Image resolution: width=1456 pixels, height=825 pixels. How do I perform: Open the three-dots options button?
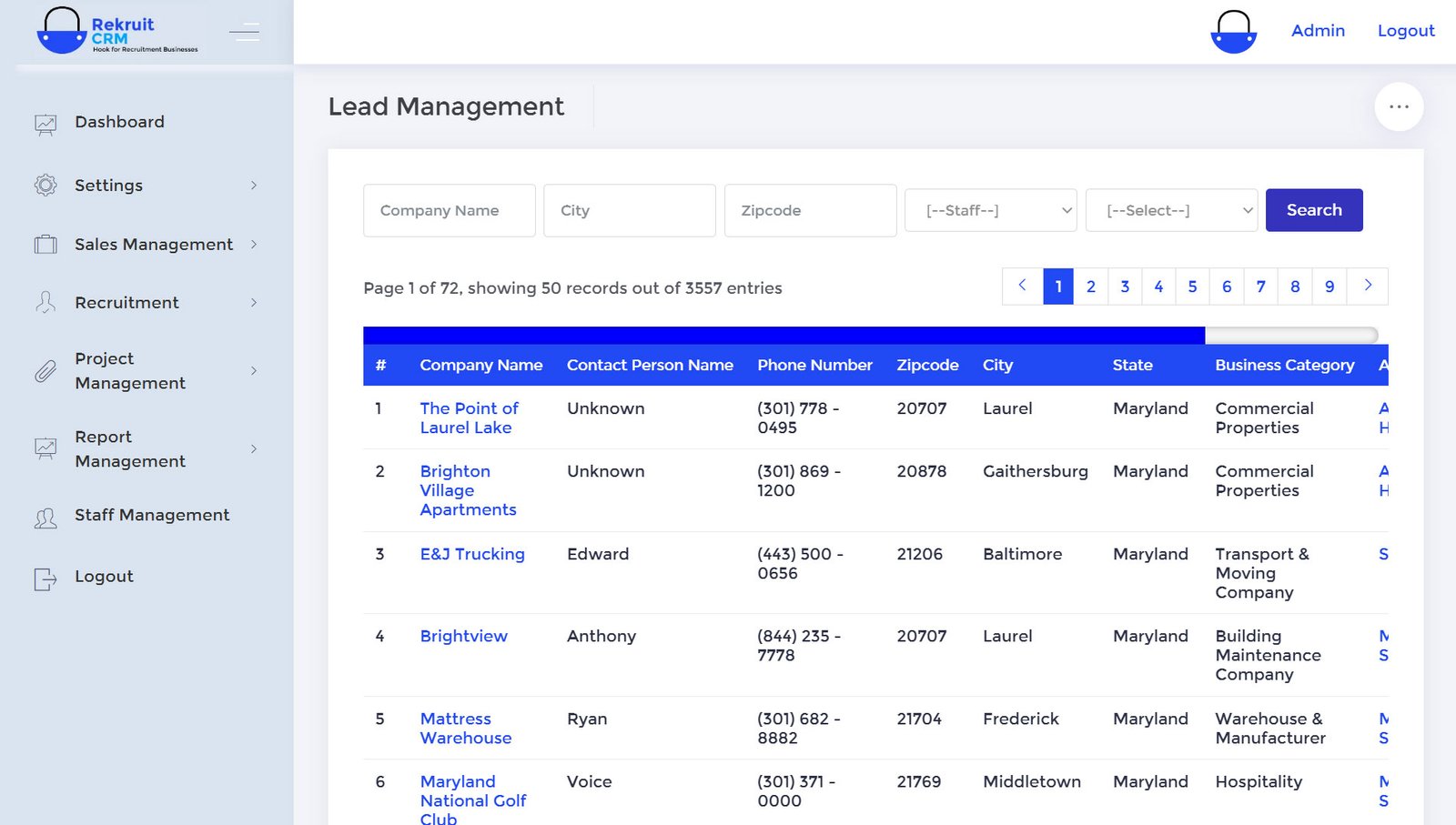[1399, 106]
